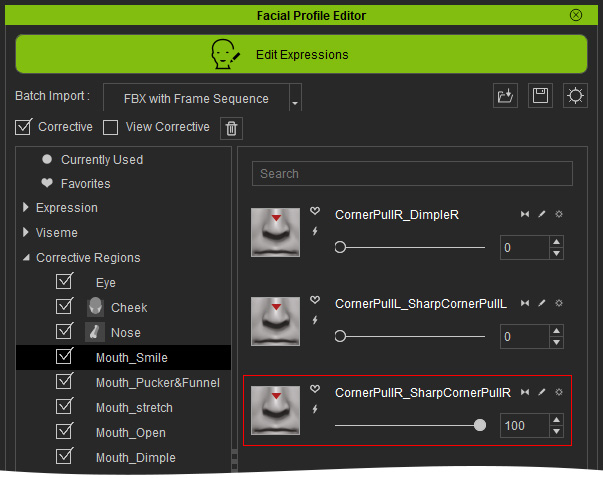Collapse the Corrective Regions node
The width and height of the screenshot is (603, 478).
coord(26,258)
